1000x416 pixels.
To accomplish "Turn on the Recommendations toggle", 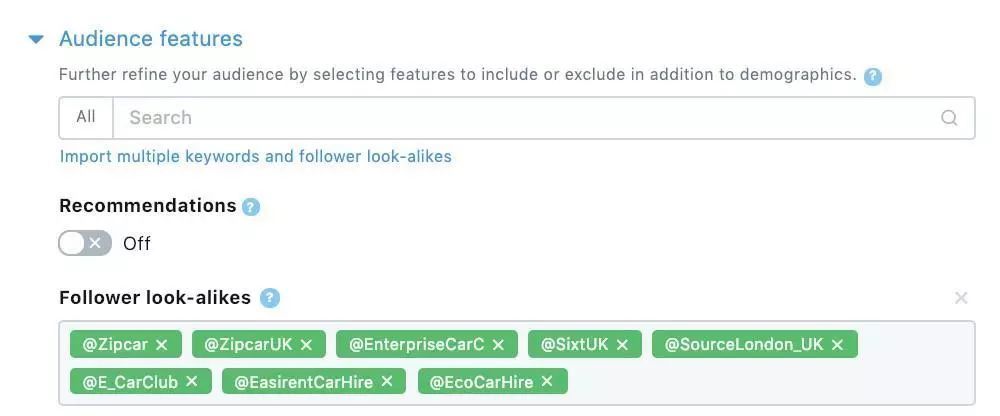I will 85,243.
